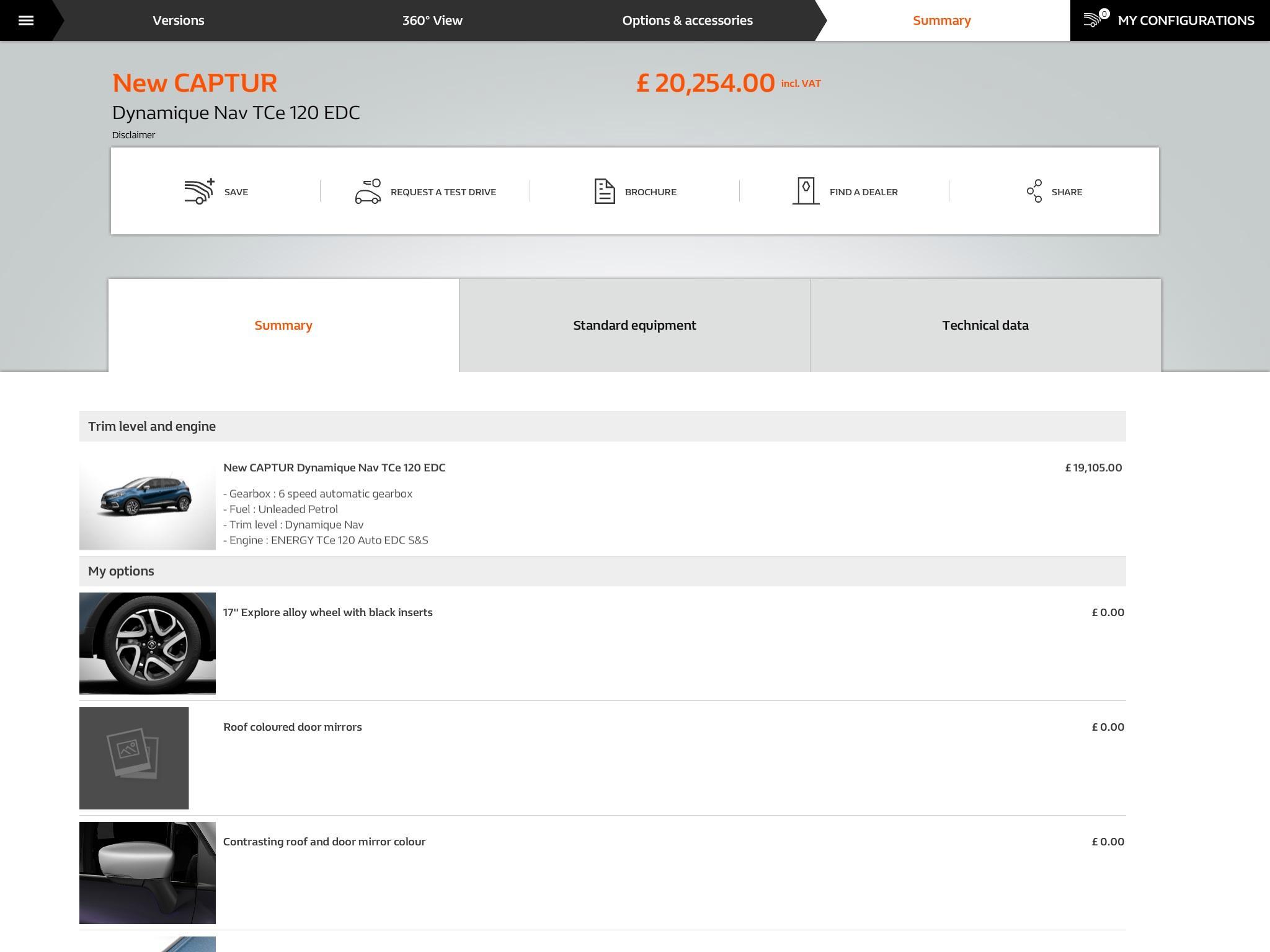The width and height of the screenshot is (1270, 952).
Task: Open the 360° View step
Action: coord(432,20)
